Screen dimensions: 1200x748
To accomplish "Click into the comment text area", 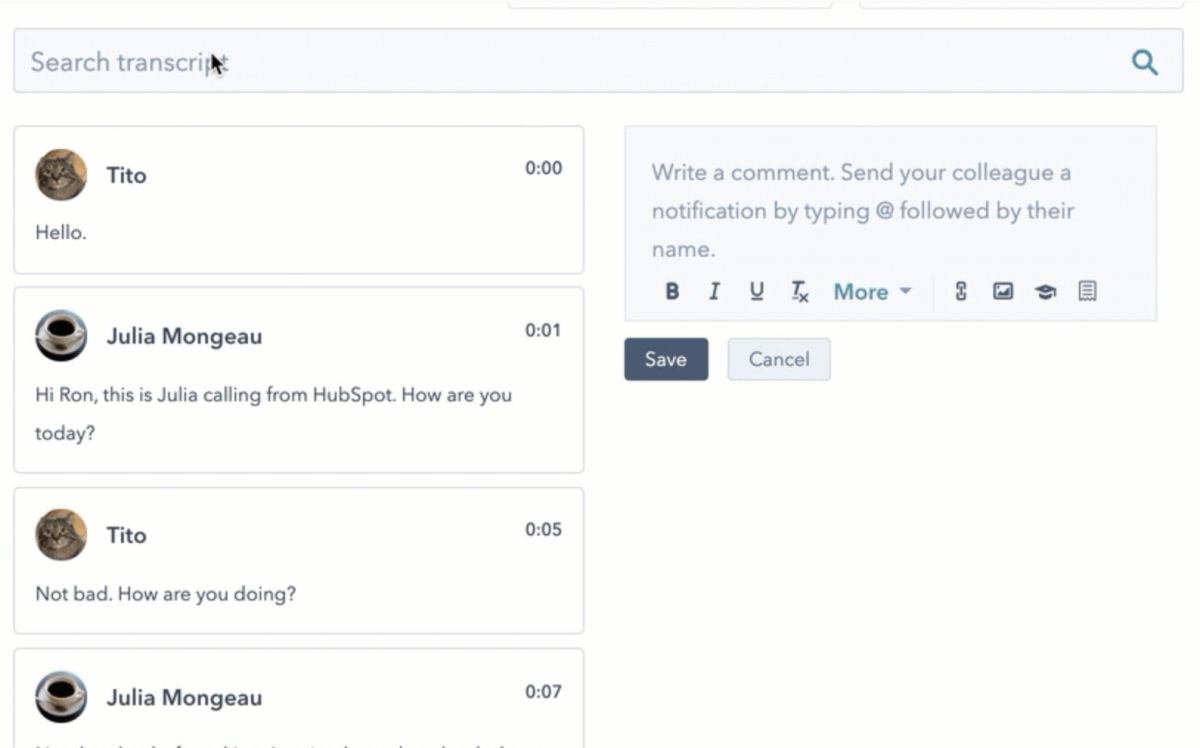I will pos(890,210).
